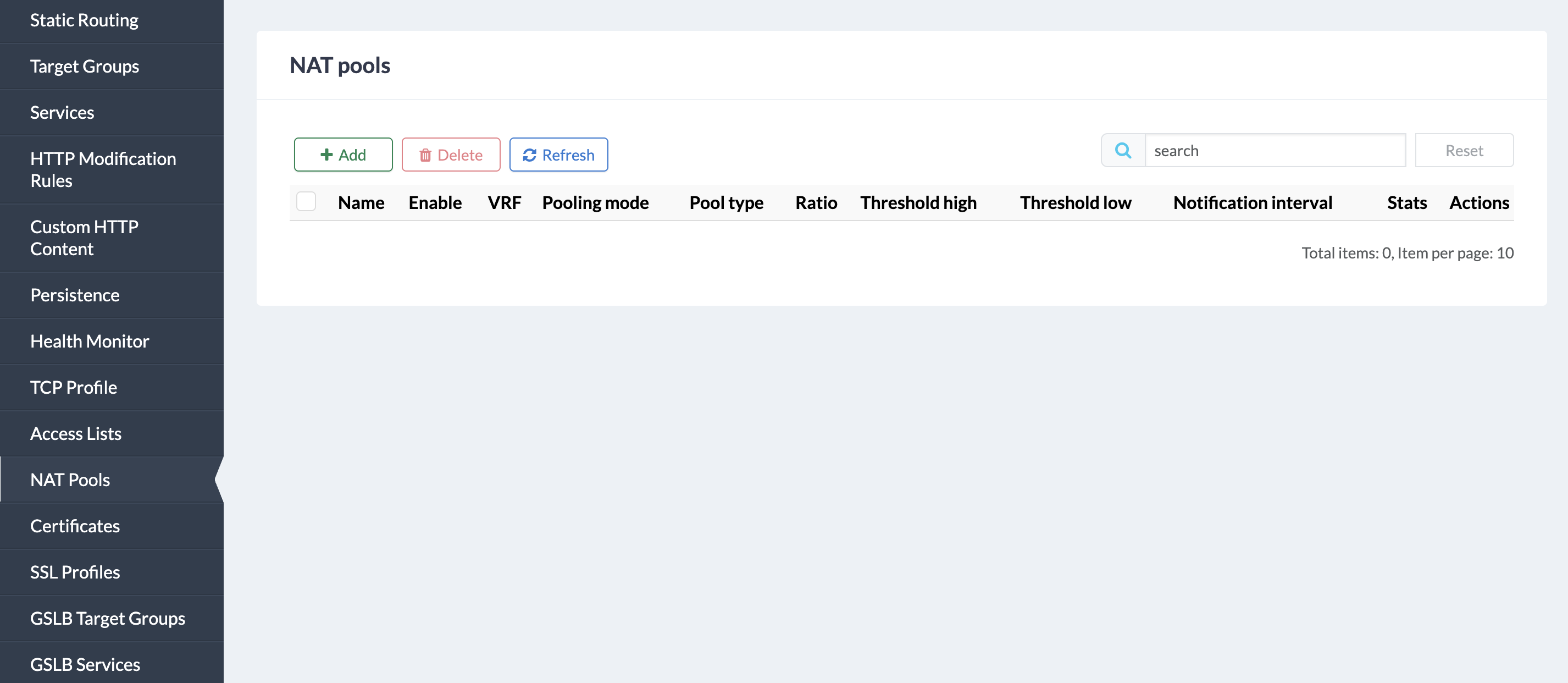The image size is (1568, 683).
Task: Toggle the select-all checkbox in table header
Action: 306,202
